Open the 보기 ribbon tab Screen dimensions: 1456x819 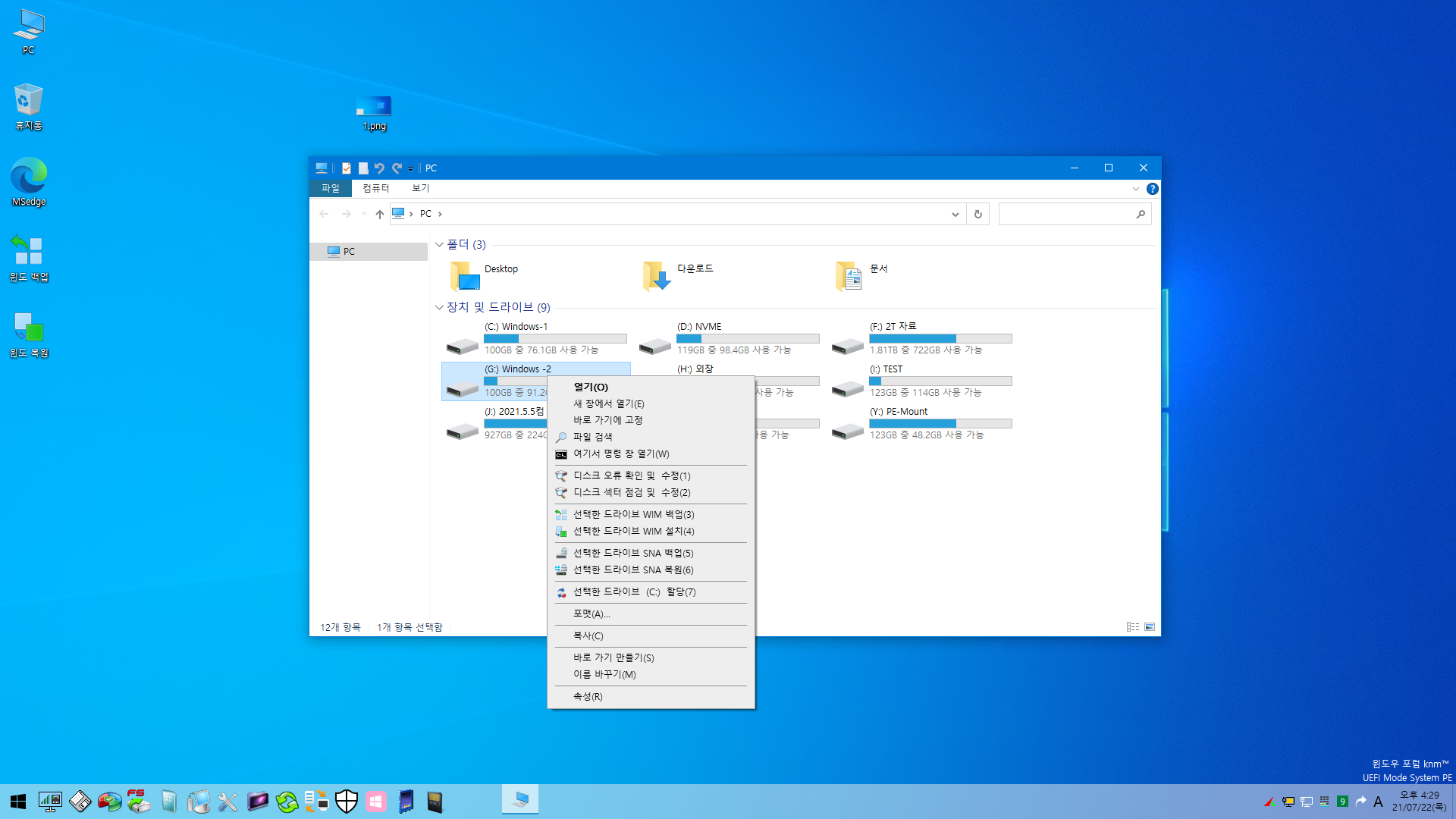coord(420,188)
